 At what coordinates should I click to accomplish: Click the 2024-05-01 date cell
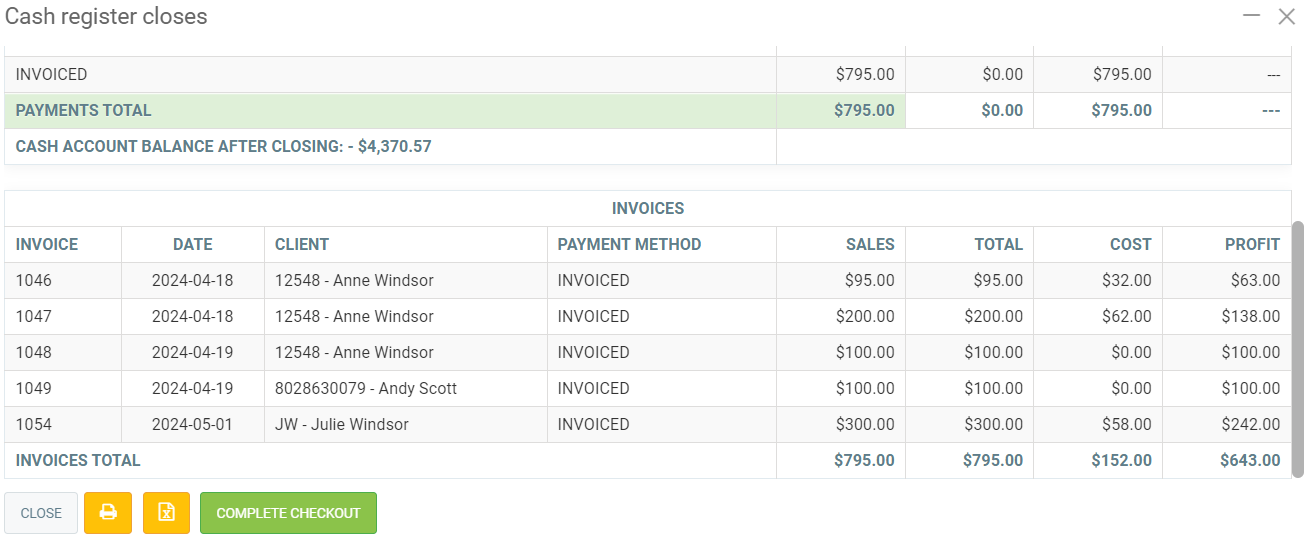pyautogui.click(x=192, y=424)
